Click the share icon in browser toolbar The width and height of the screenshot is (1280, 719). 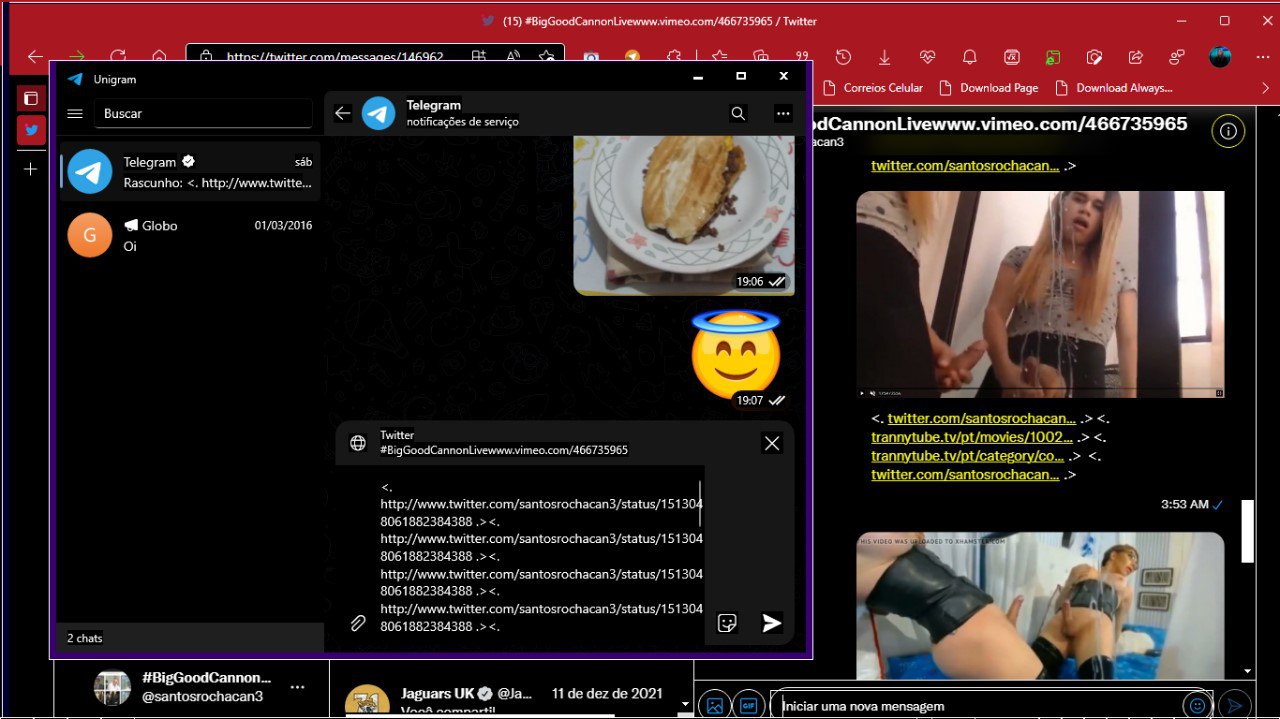pyautogui.click(x=1135, y=57)
